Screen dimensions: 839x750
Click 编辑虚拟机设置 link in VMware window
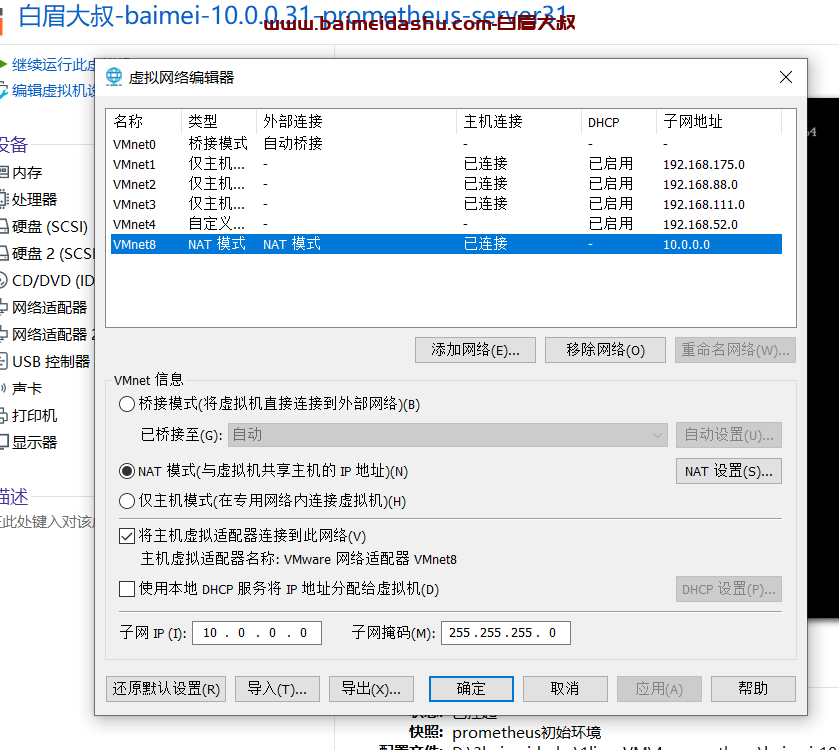pos(54,90)
